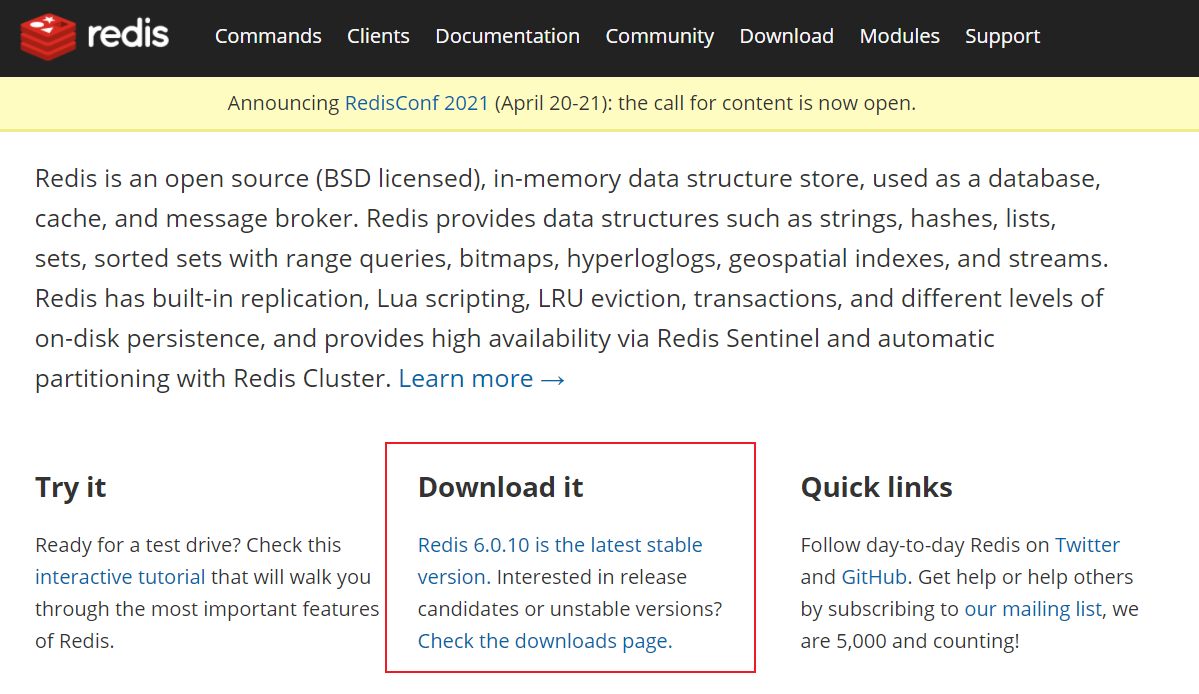This screenshot has width=1199, height=694.
Task: Select Download in the navigation bar
Action: coord(787,36)
